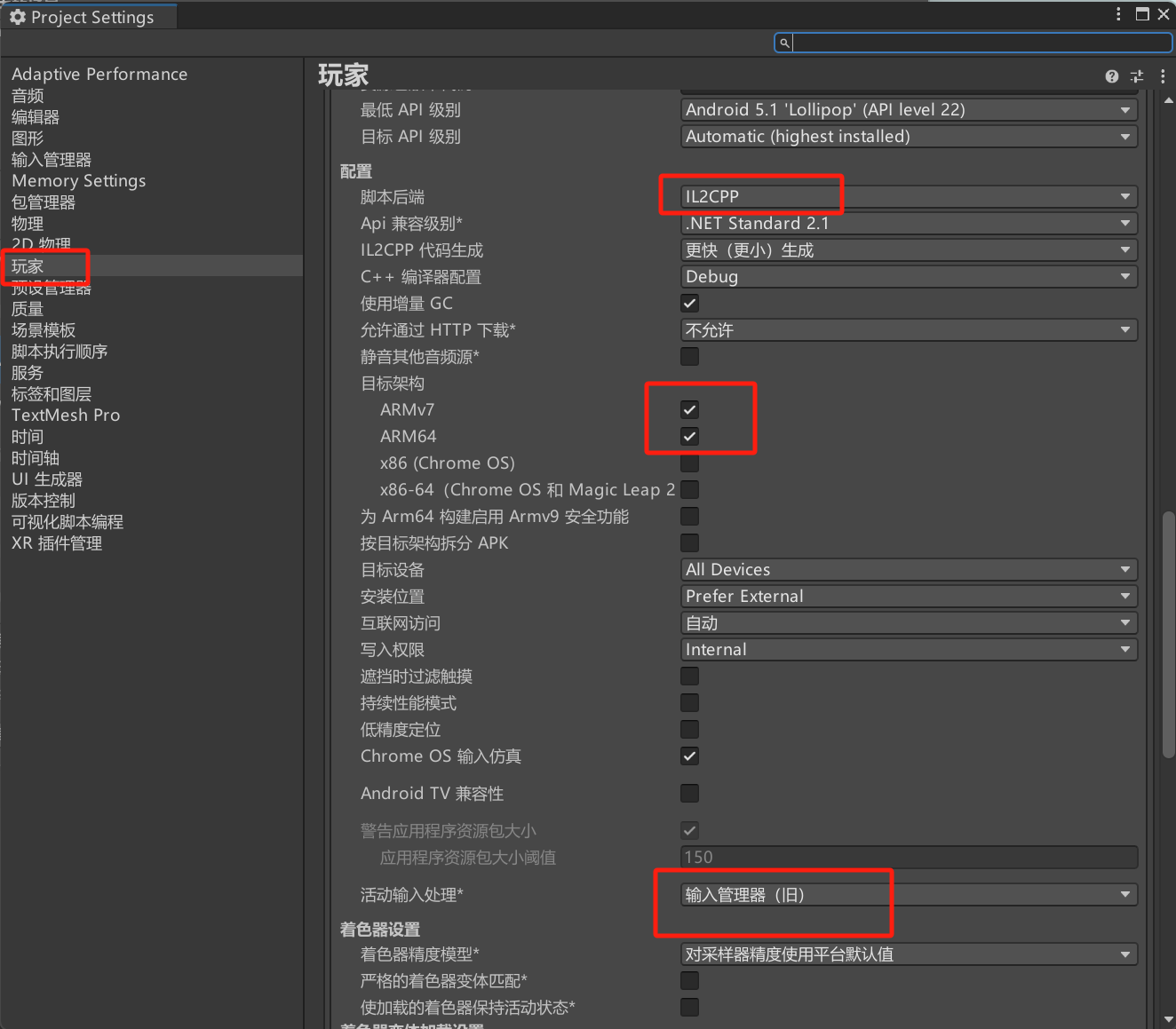The image size is (1176, 1029).
Task: Enable the x86 (Chrome OS) architecture checkbox
Action: (x=689, y=463)
